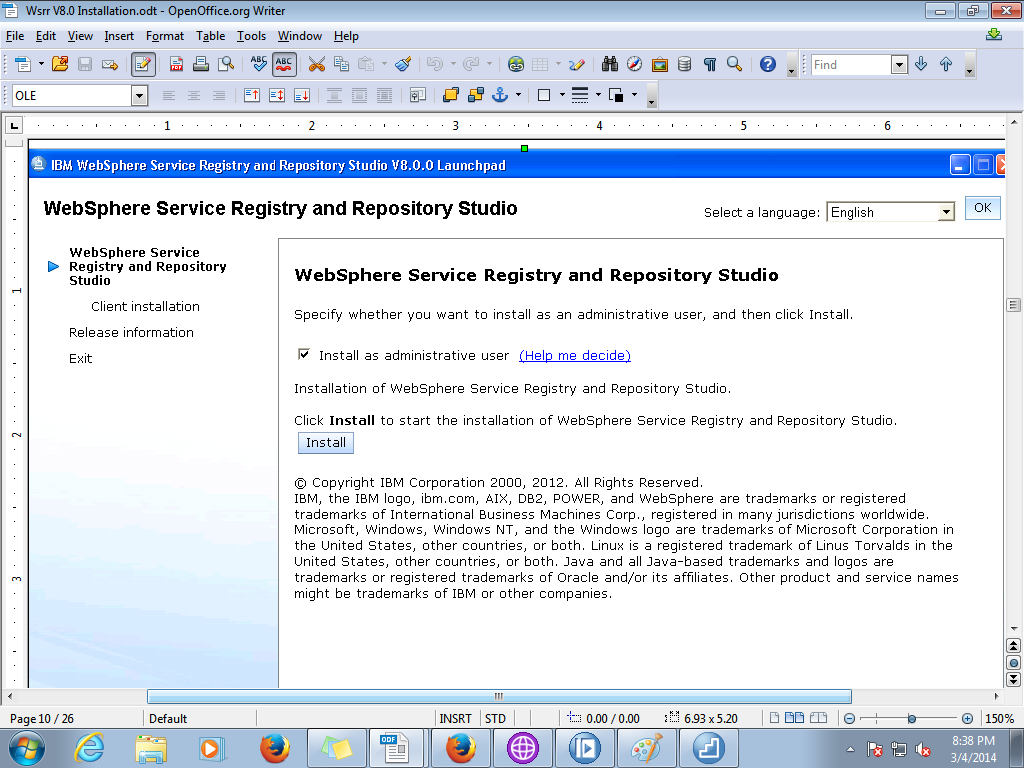Click the Document as E-mail icon

click(x=110, y=64)
